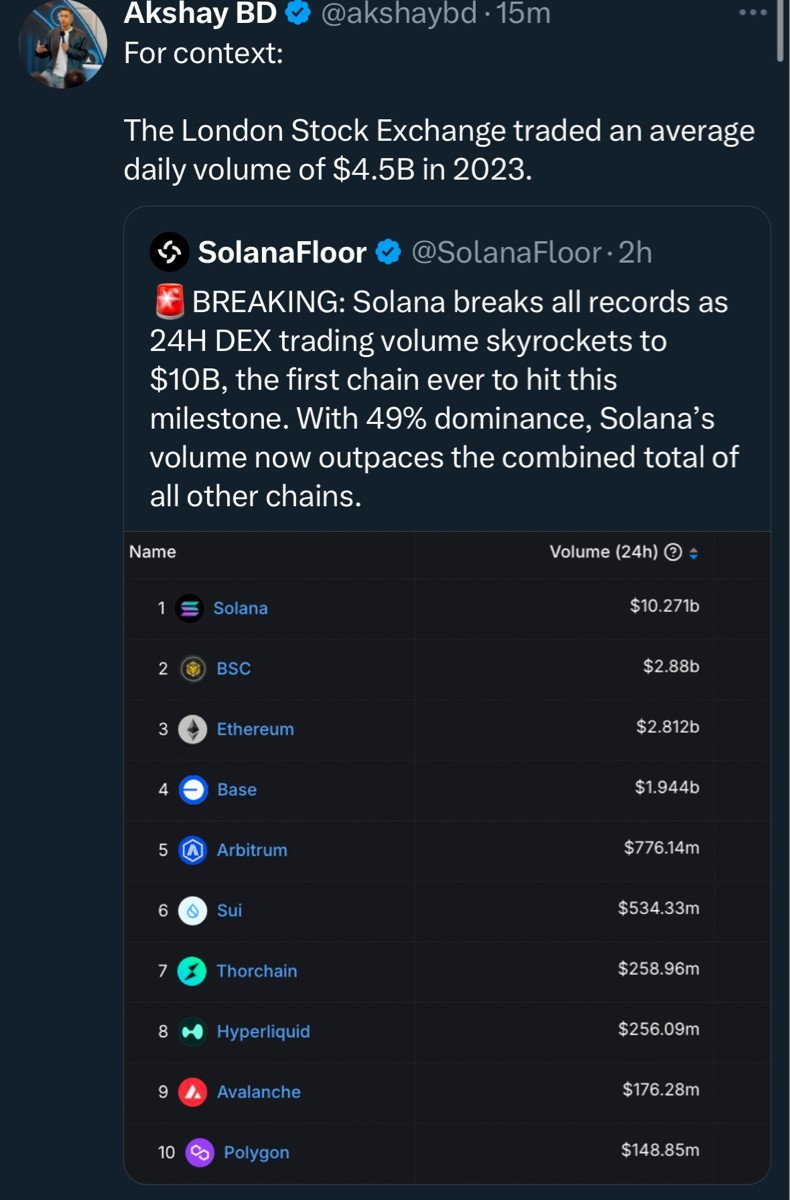Click SolanaFloor's round avatar logo
The image size is (790, 1200).
(169, 253)
